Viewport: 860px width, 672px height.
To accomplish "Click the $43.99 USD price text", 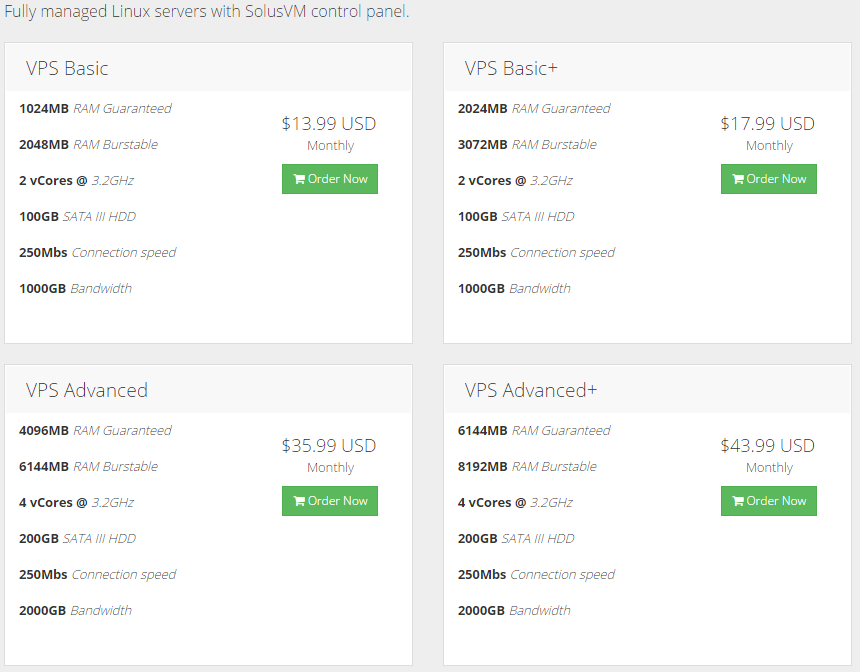I will pos(768,445).
